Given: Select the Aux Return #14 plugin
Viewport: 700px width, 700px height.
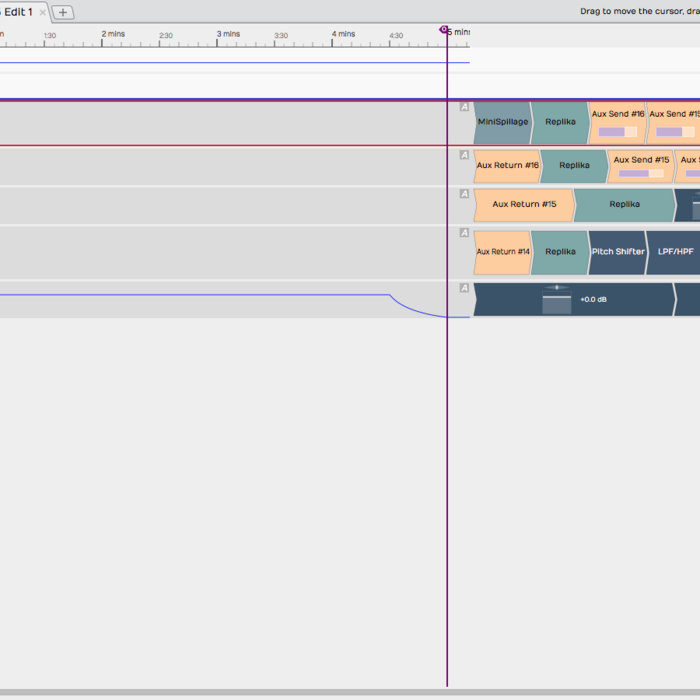Looking at the screenshot, I should click(x=502, y=251).
